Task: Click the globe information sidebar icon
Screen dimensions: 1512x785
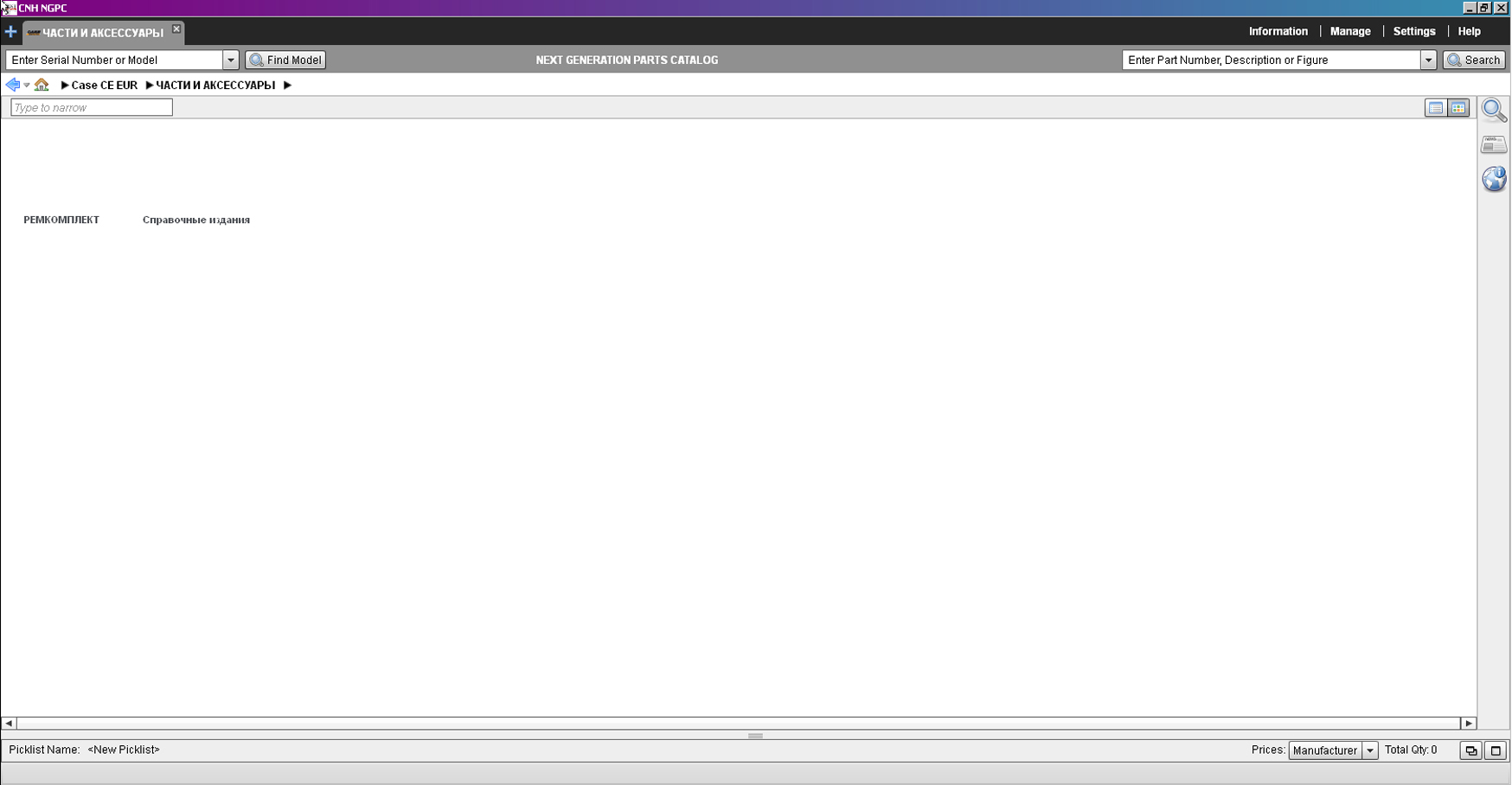Action: [1494, 179]
